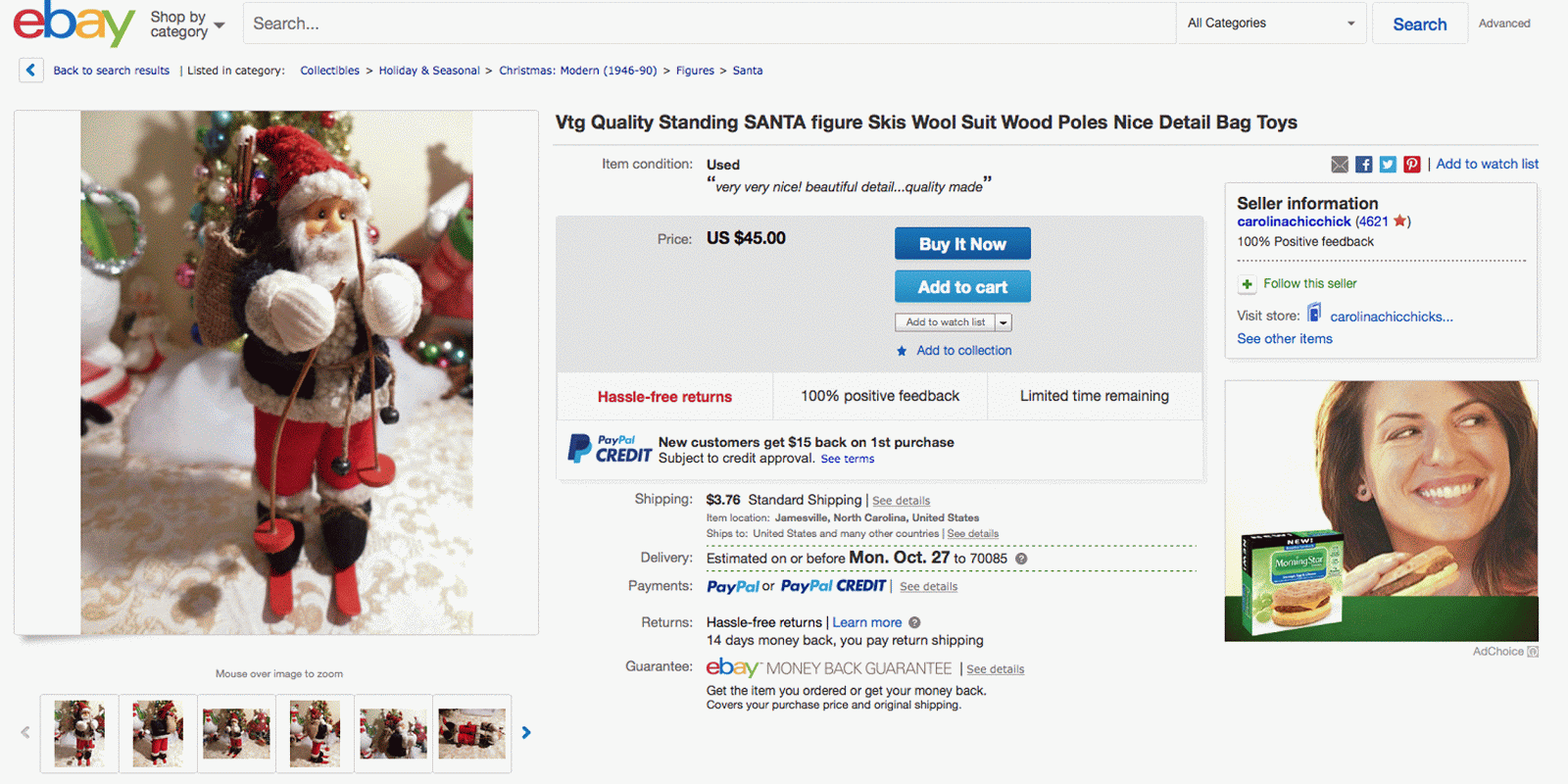Show next thumbnails with right arrow
Screen dimensions: 1568x784
526,733
